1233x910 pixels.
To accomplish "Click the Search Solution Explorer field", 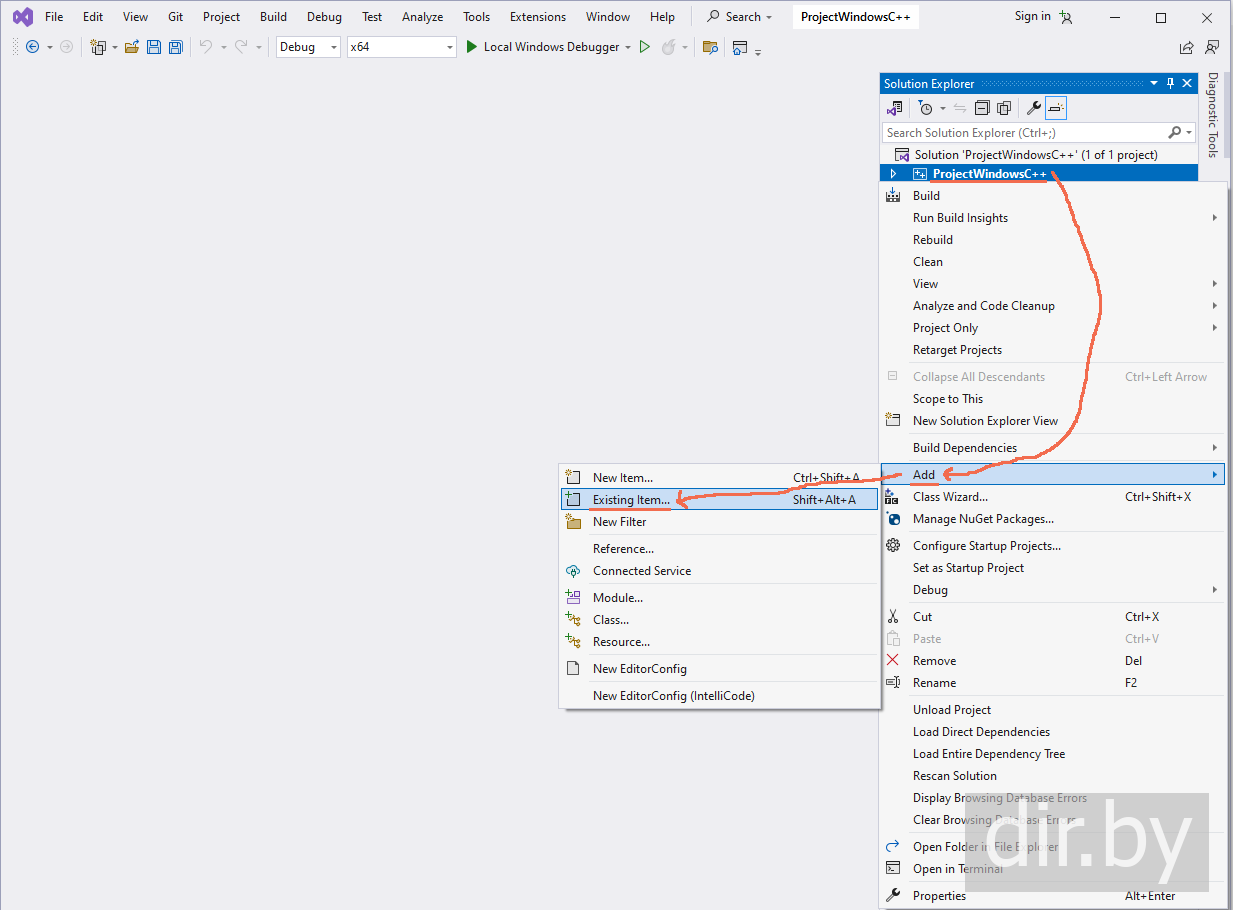I will 1025,133.
